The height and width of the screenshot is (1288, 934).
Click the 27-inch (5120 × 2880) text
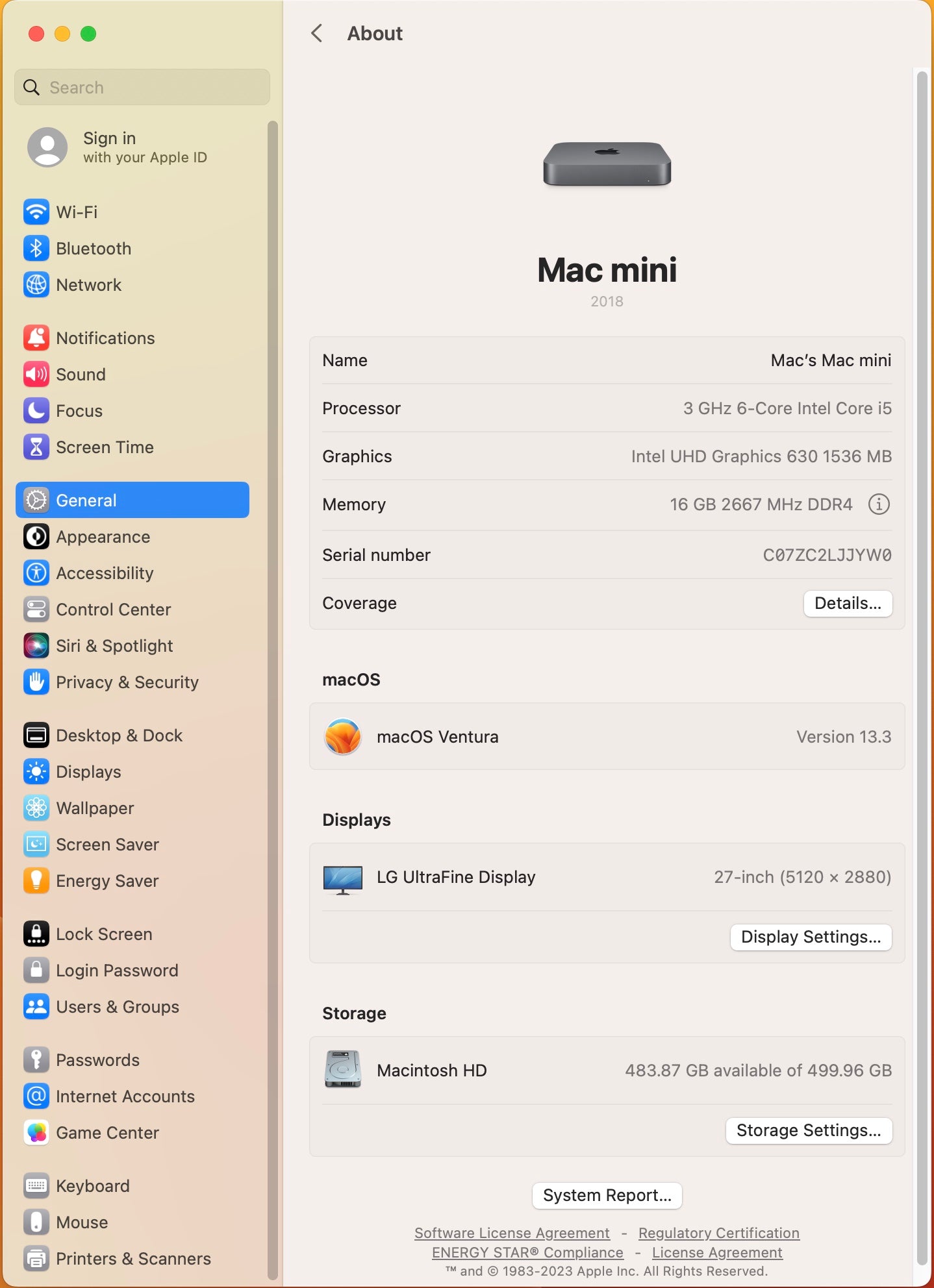[x=803, y=877]
